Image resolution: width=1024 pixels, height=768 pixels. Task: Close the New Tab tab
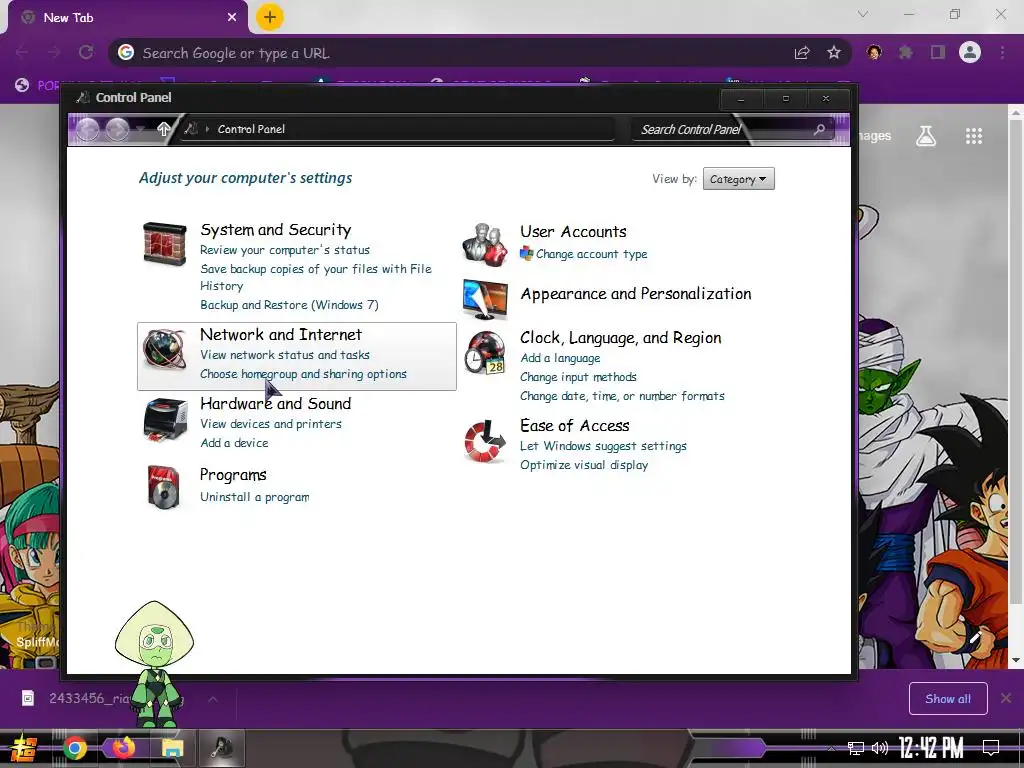coord(232,18)
